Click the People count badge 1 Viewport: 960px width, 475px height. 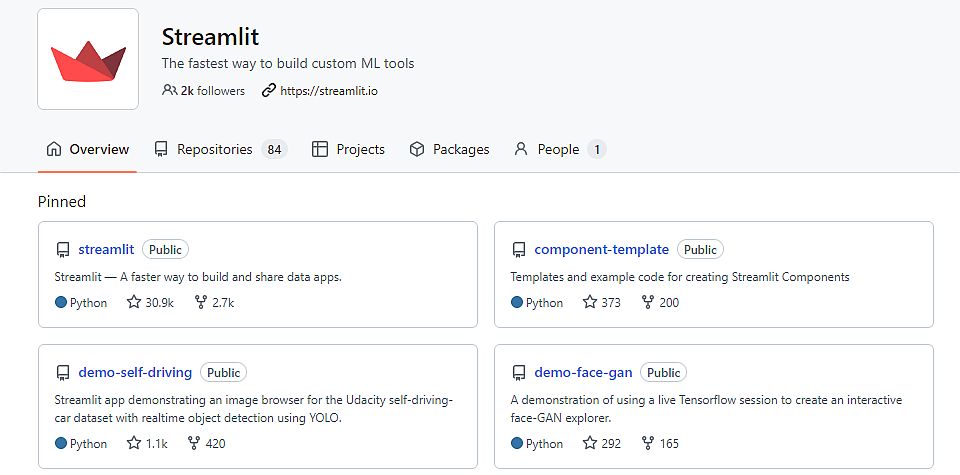597,149
